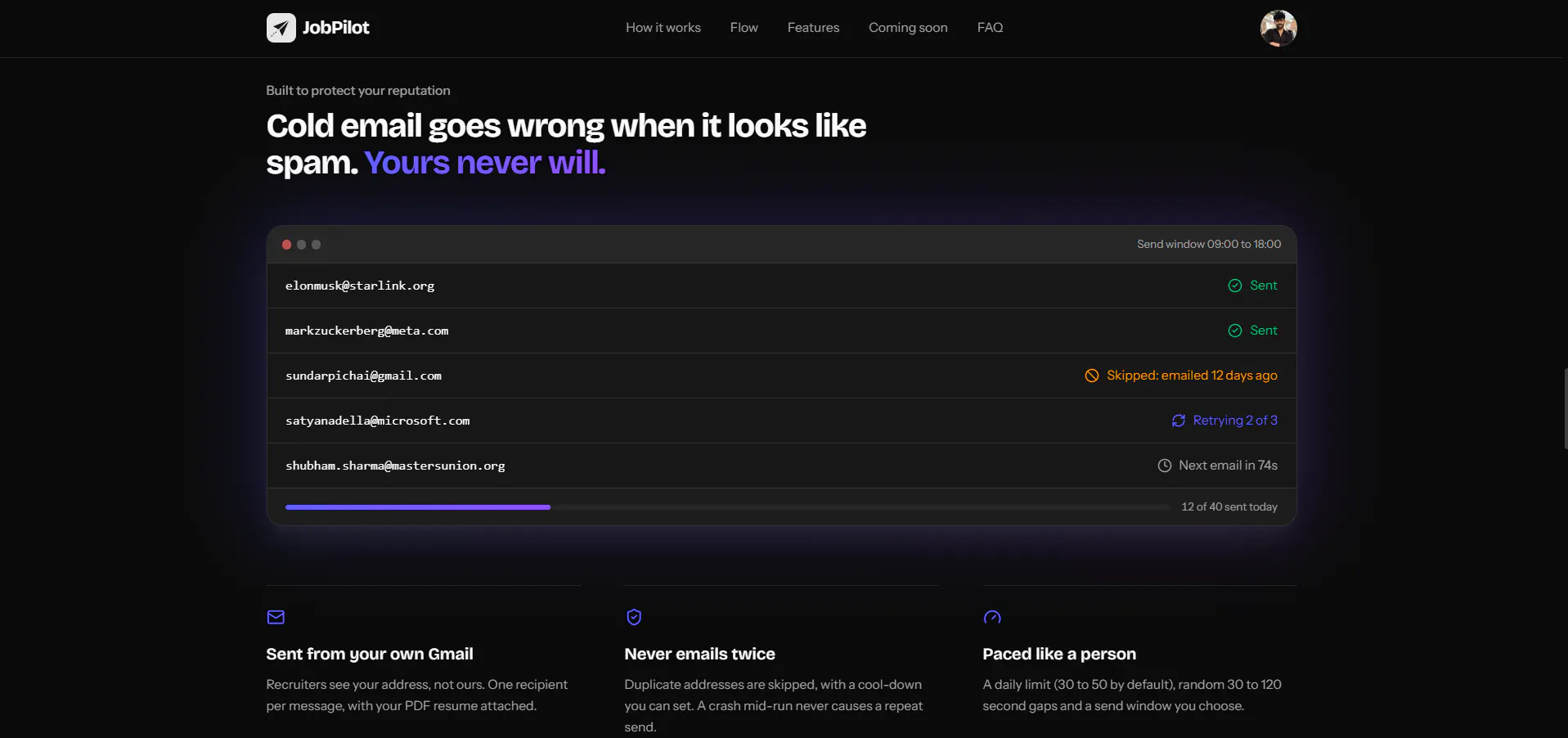The width and height of the screenshot is (1568, 738).
Task: Click the page scrollbar thumb on the right
Action: [1566, 408]
